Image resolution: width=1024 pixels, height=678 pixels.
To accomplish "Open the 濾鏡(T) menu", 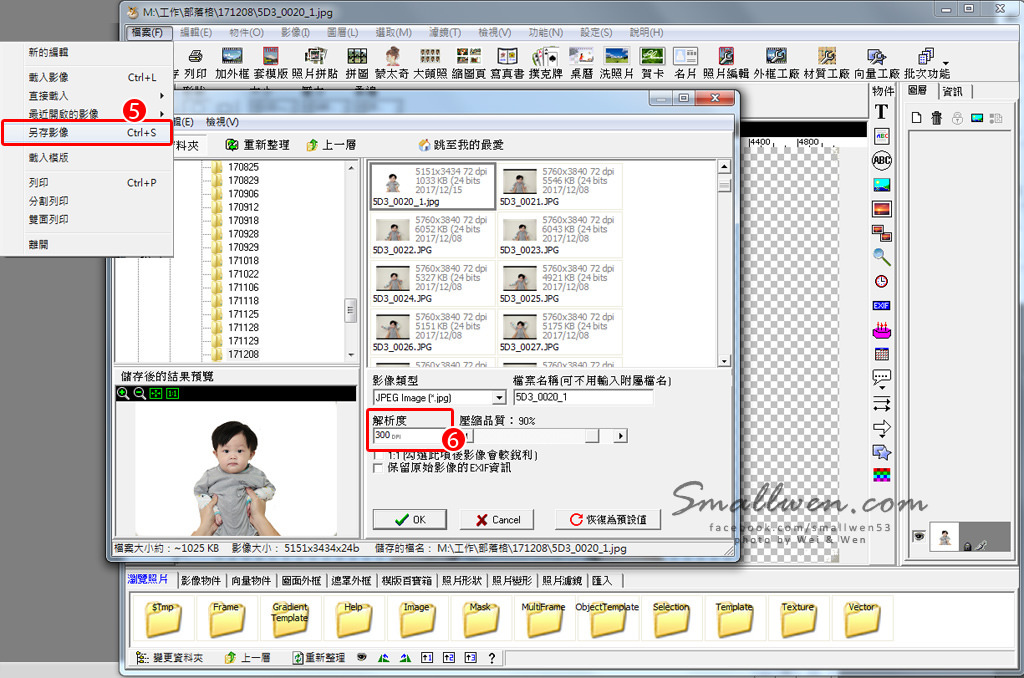I will (445, 32).
